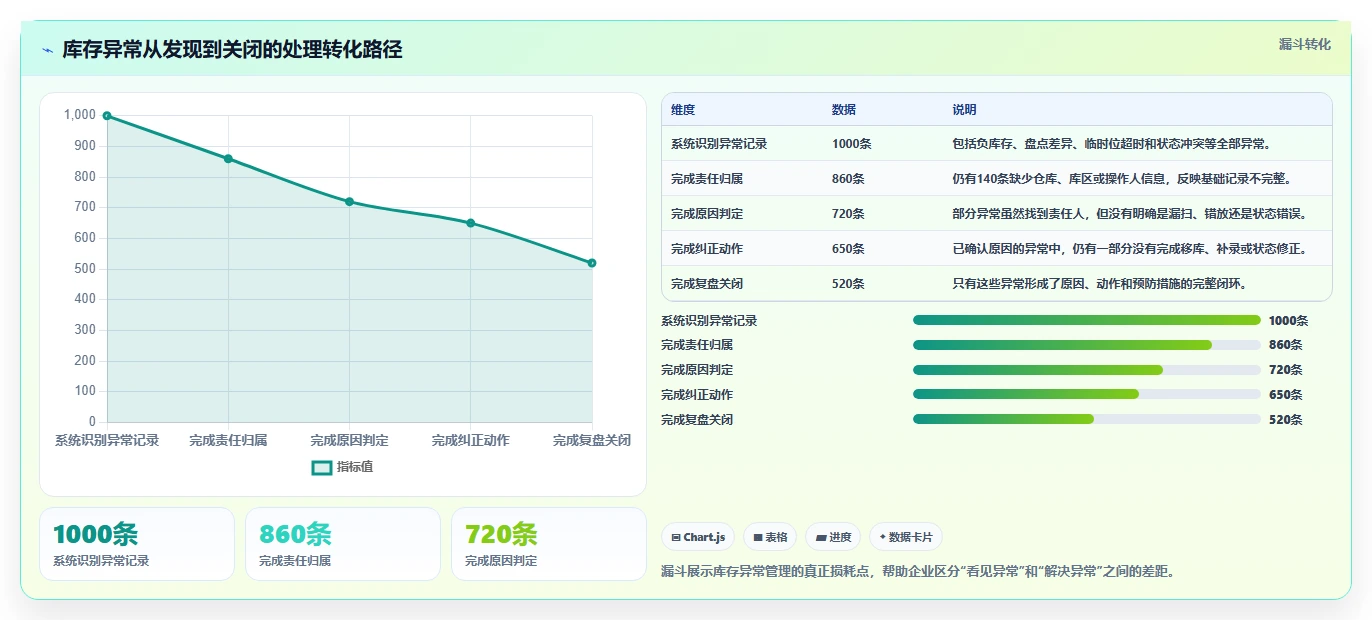Click the 650条 value in the table
This screenshot has width=1372, height=620.
[x=848, y=249]
